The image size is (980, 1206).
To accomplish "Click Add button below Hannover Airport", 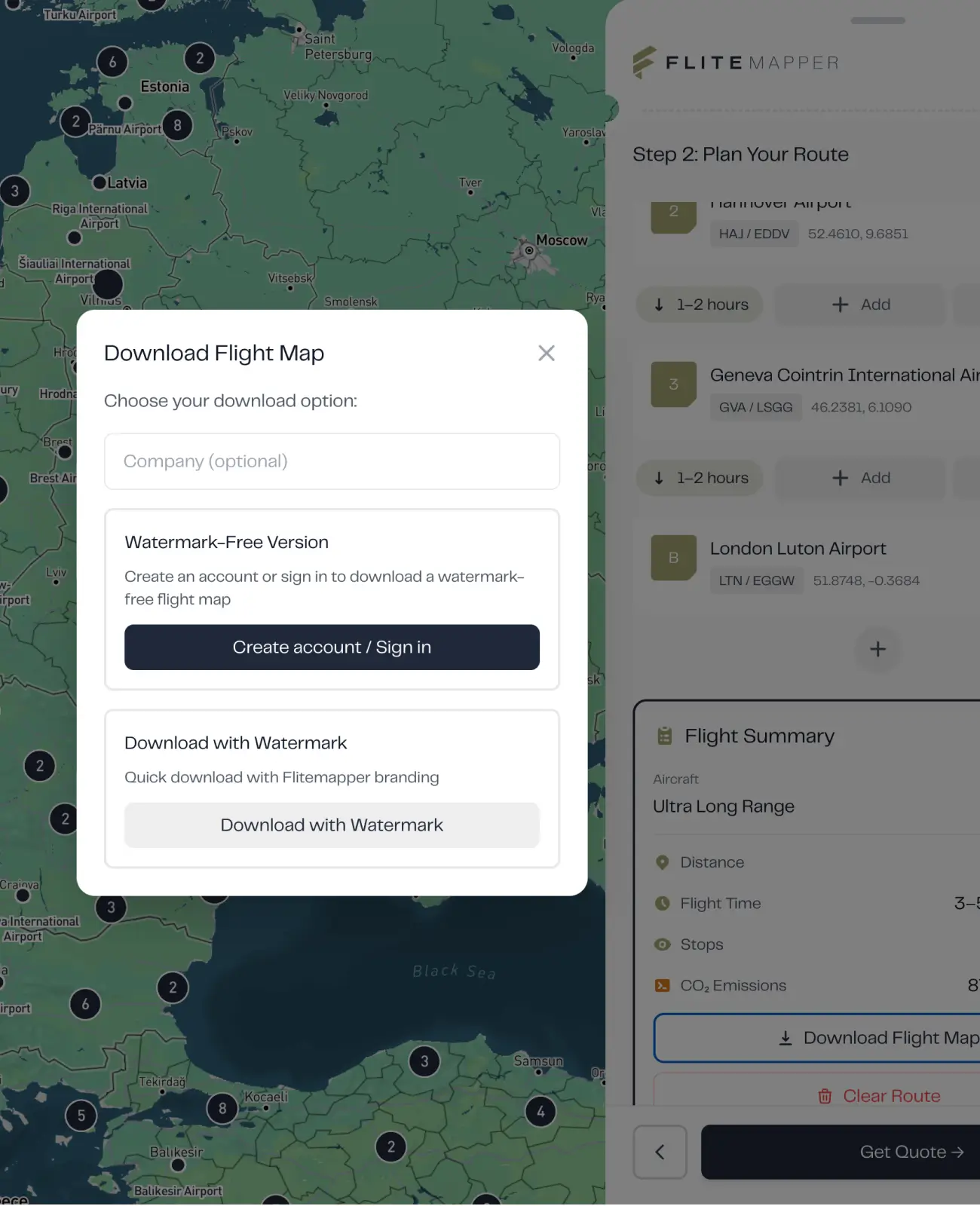I will click(860, 305).
